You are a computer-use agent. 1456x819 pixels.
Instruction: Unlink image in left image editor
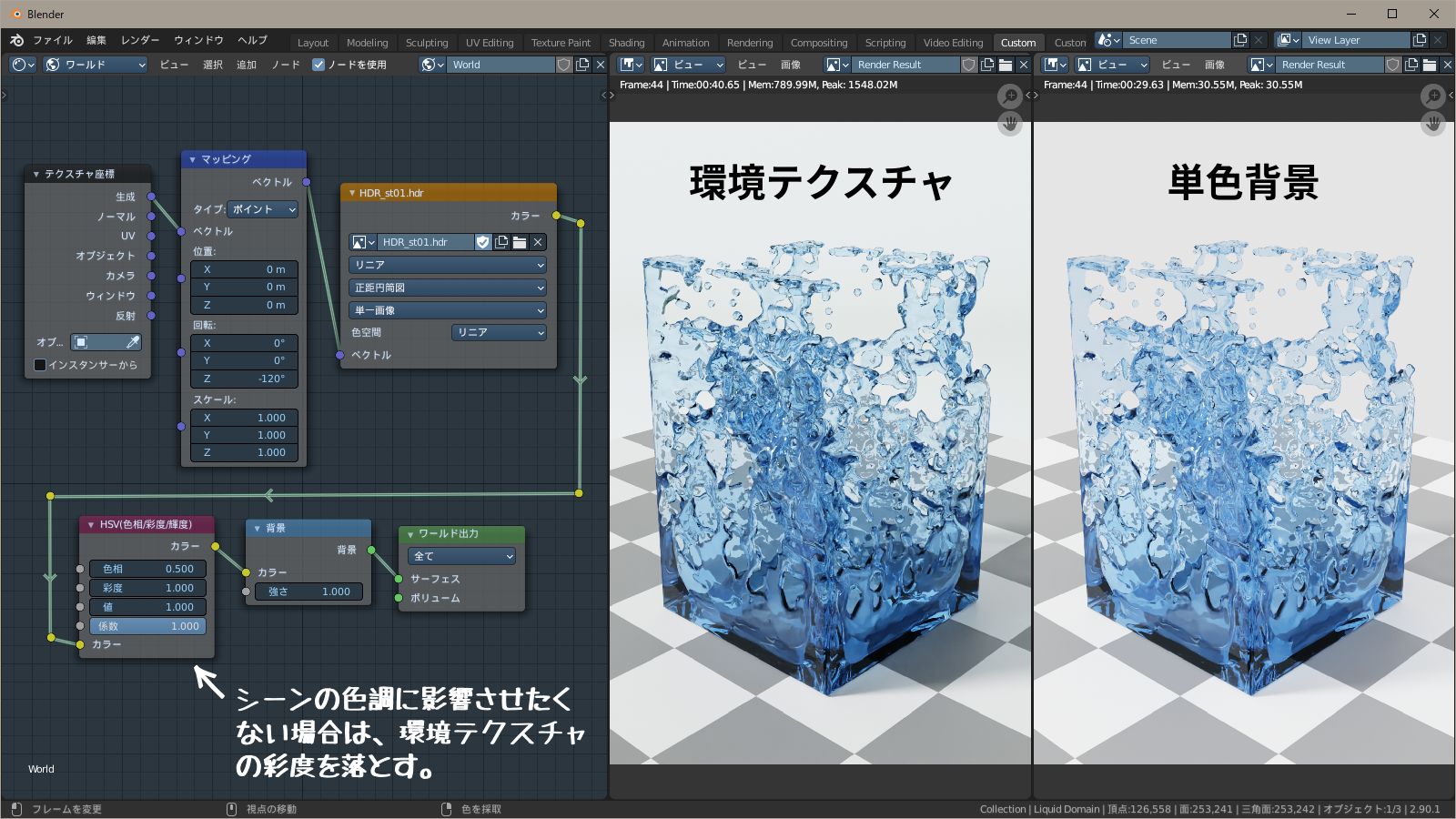pyautogui.click(x=1023, y=65)
